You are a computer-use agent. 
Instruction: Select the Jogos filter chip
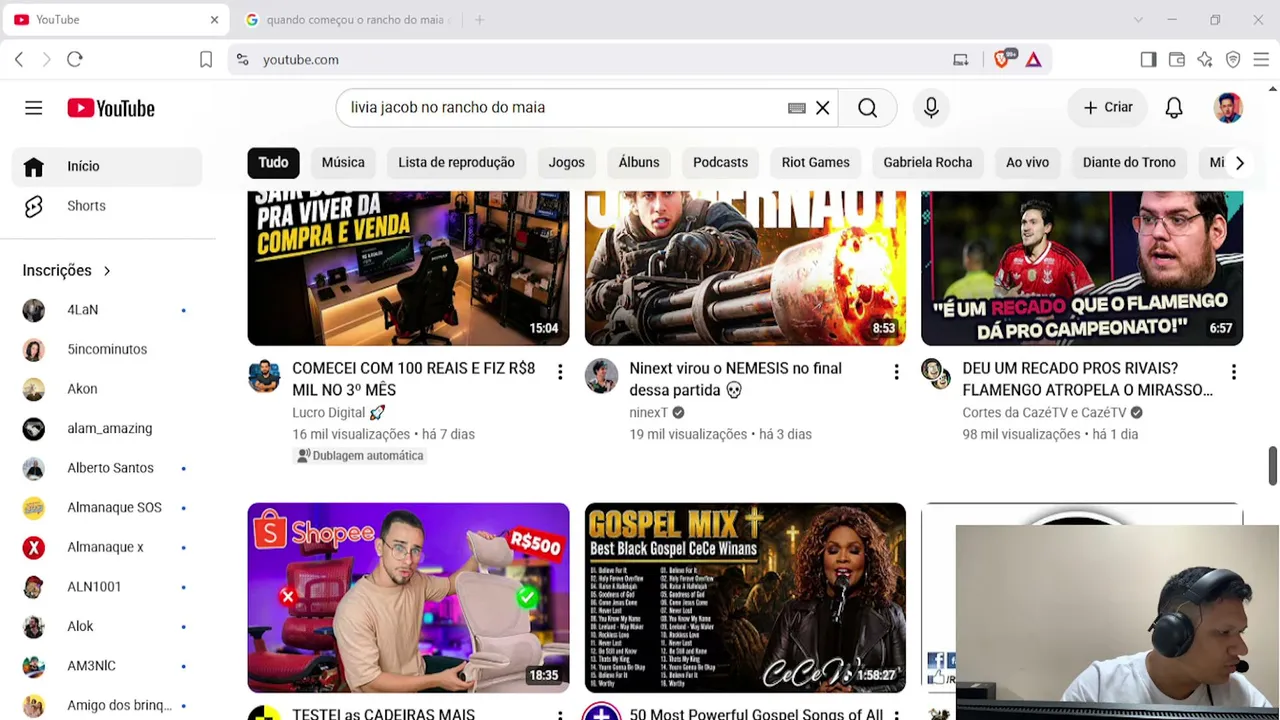(566, 163)
